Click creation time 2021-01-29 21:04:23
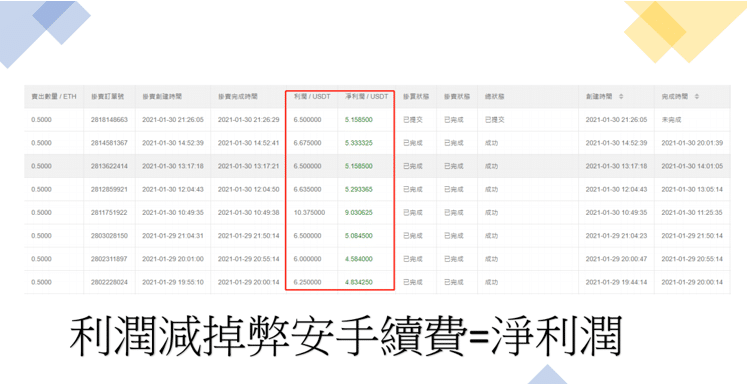Image resolution: width=747 pixels, height=384 pixels. (616, 236)
